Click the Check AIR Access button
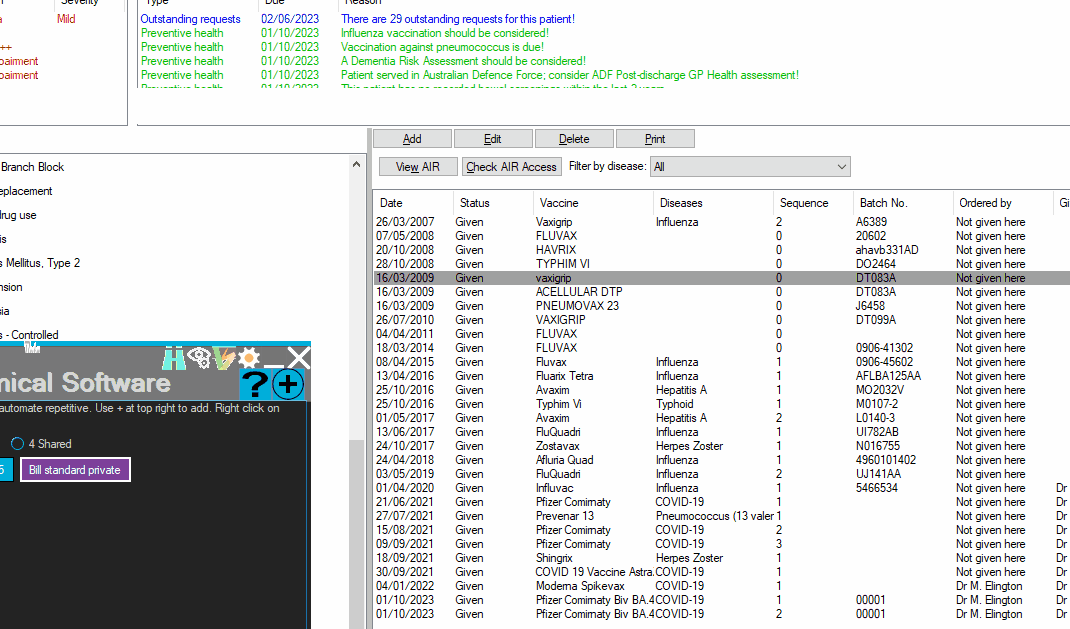Viewport: 1070px width, 629px height. 511,166
